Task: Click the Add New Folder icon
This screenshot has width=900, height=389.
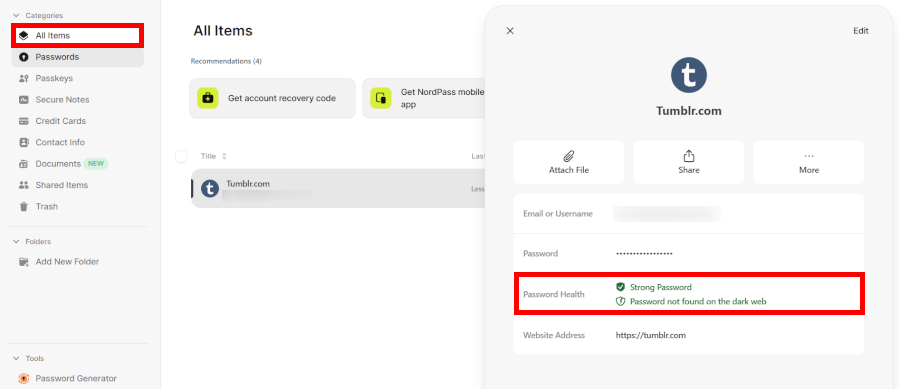Action: point(24,262)
